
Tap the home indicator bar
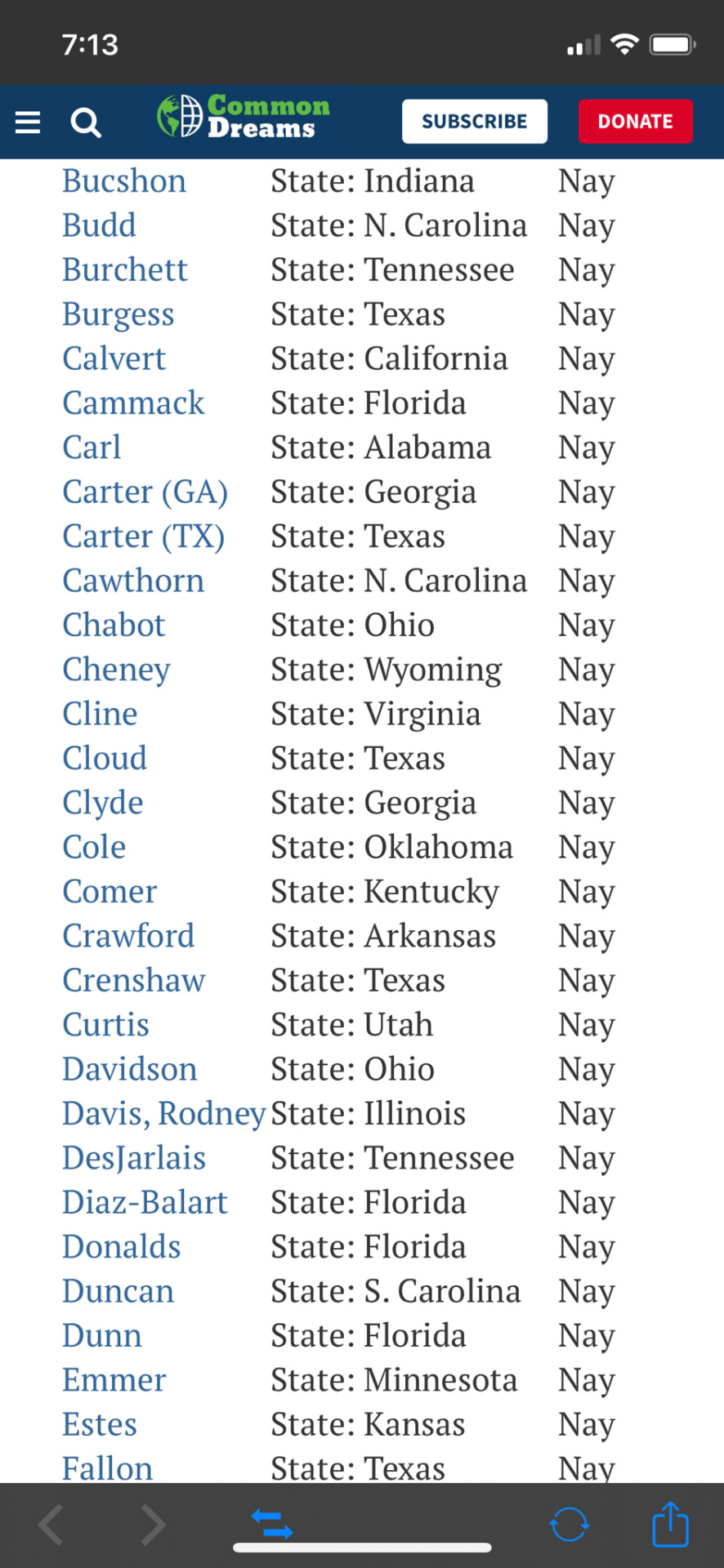(362, 1548)
